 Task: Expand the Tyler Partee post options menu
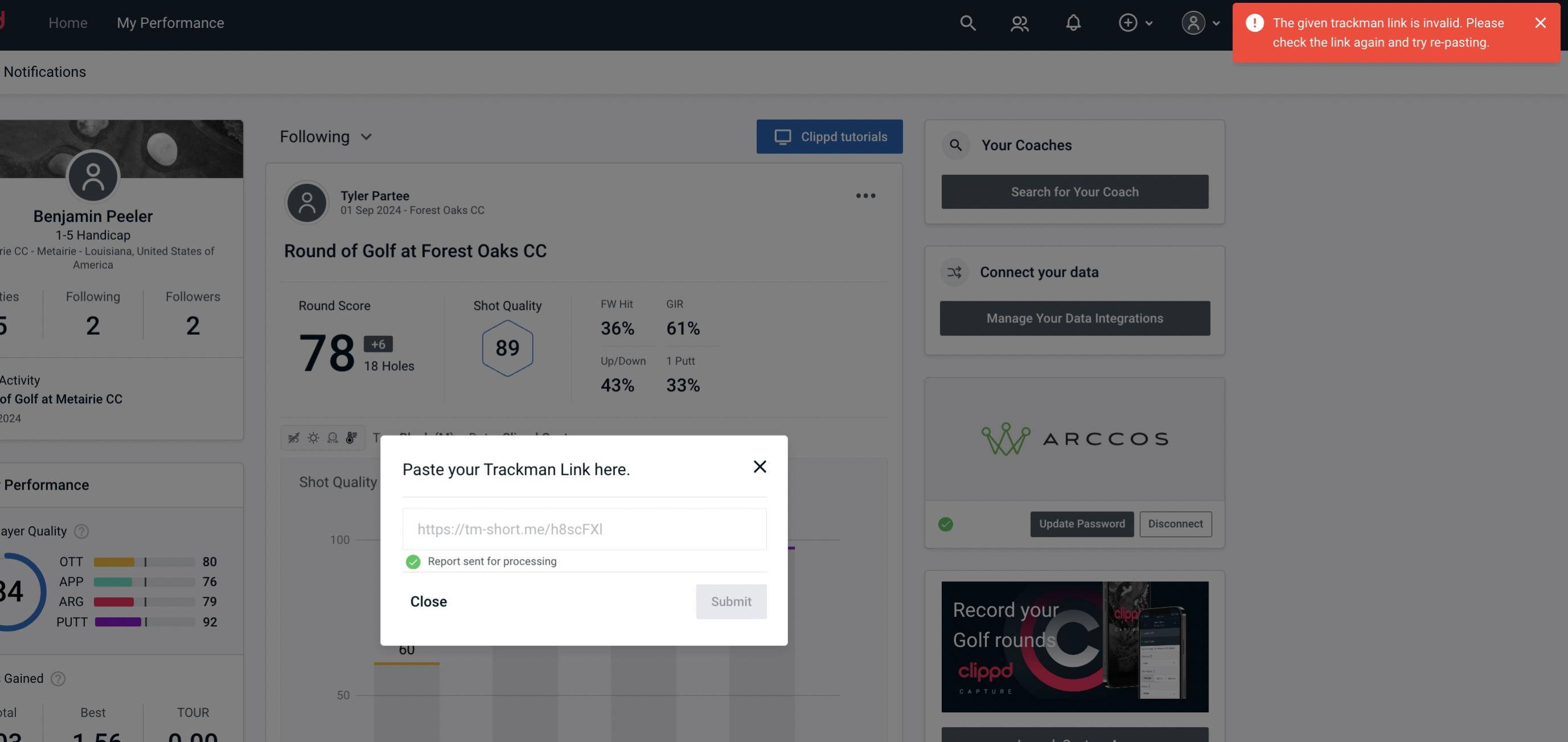[x=865, y=196]
